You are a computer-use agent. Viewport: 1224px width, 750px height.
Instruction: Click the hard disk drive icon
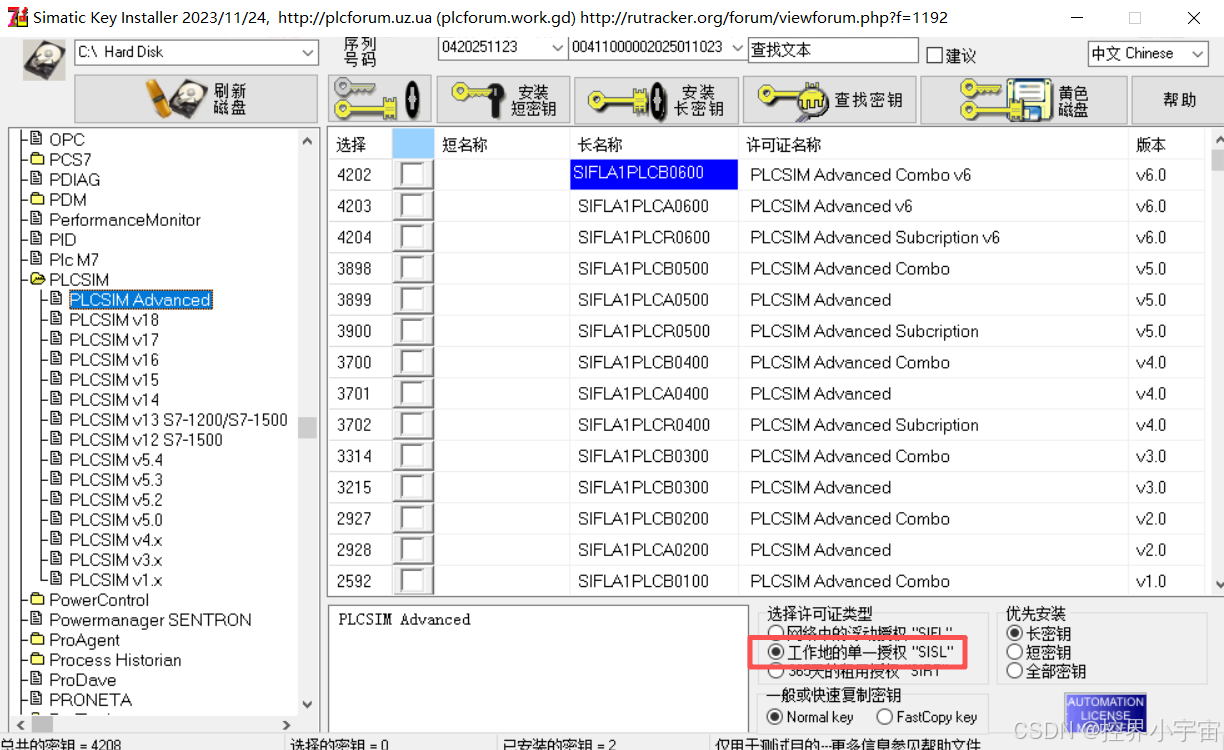tap(43, 59)
